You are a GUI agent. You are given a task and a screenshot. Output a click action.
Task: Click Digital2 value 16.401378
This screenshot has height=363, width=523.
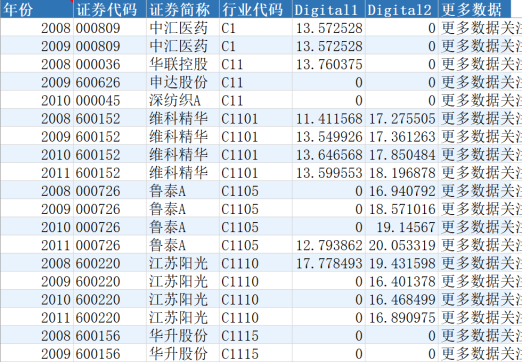click(402, 281)
